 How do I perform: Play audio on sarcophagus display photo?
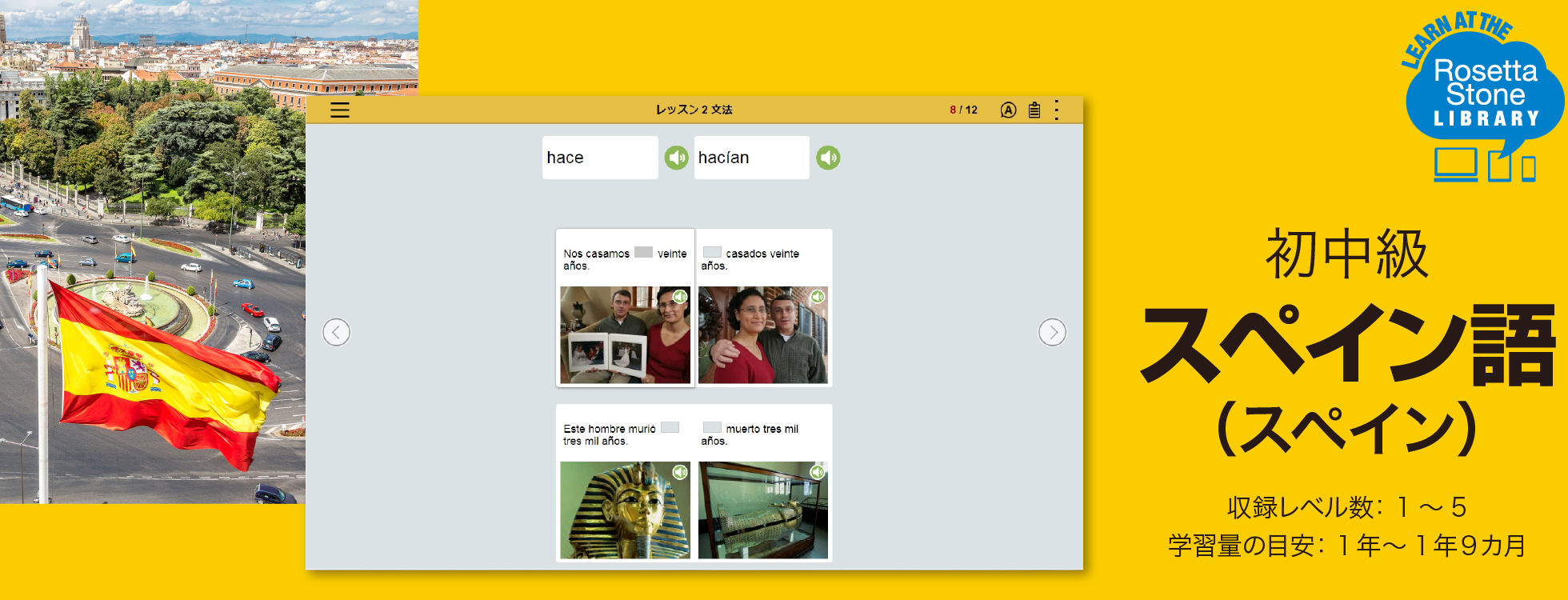point(818,473)
